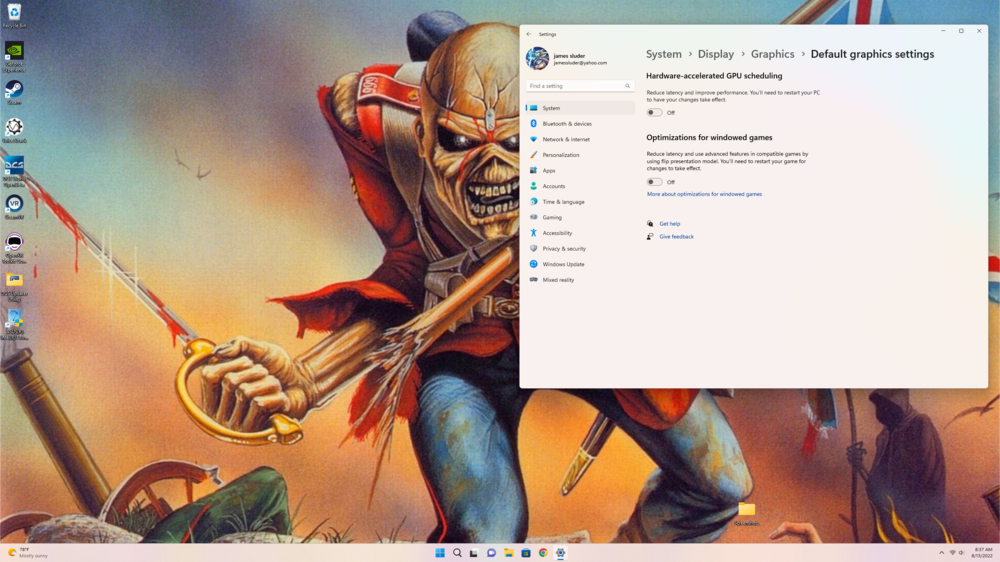
Task: Click the Find a setting search box
Action: click(x=580, y=85)
